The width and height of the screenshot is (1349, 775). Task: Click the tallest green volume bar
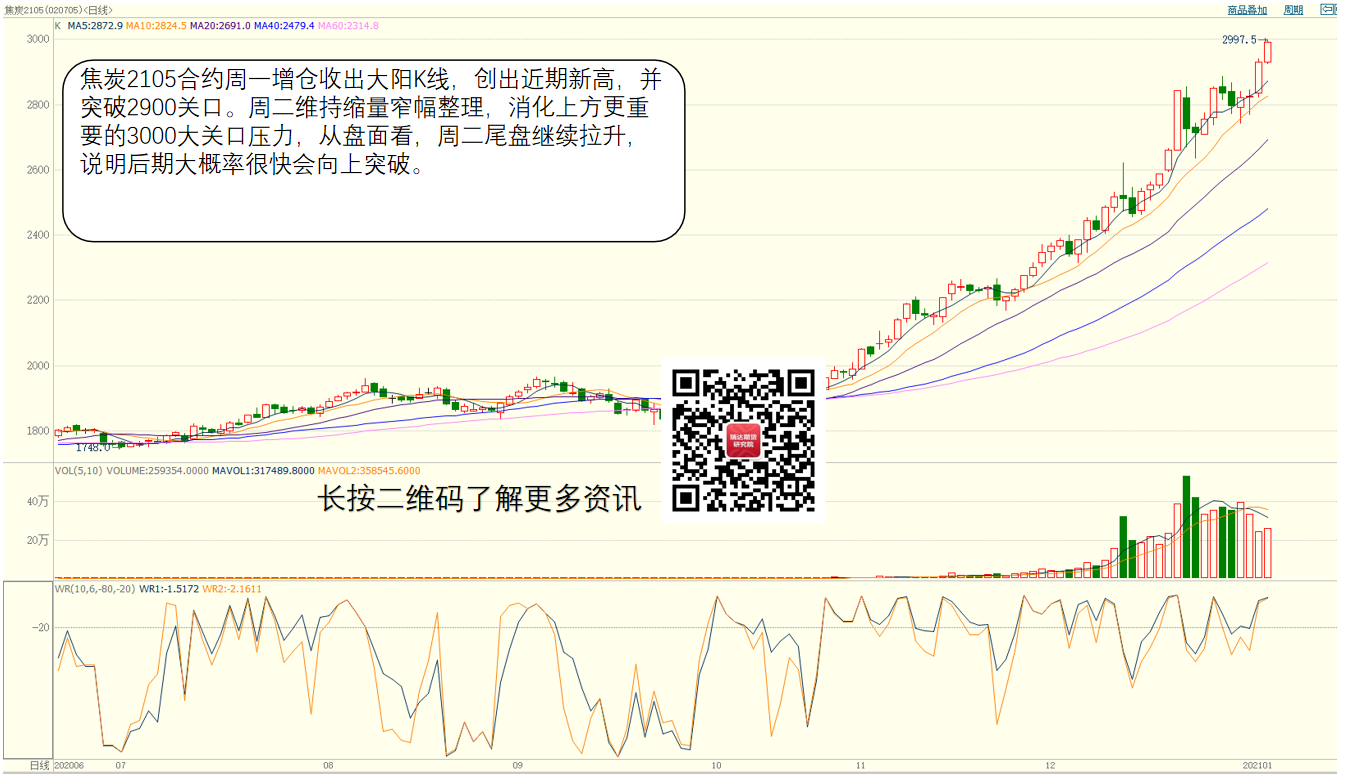[x=1186, y=526]
